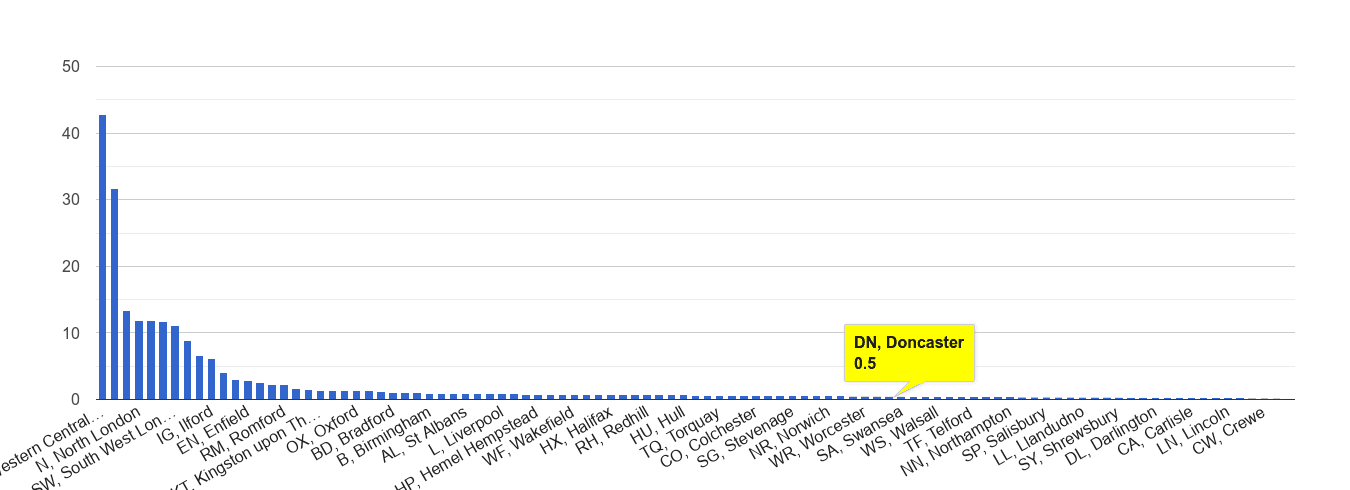This screenshot has height=490, width=1350.
Task: Click the 'KT, Kingston upon Th...' axis label
Action: (246, 450)
